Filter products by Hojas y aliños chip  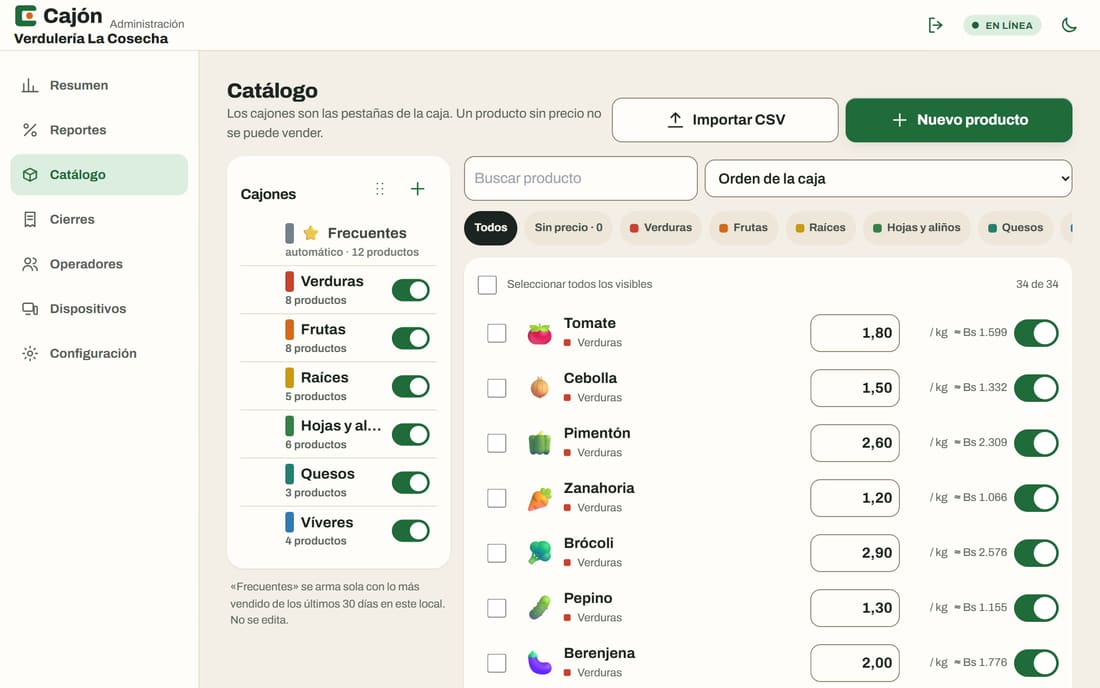coord(916,228)
